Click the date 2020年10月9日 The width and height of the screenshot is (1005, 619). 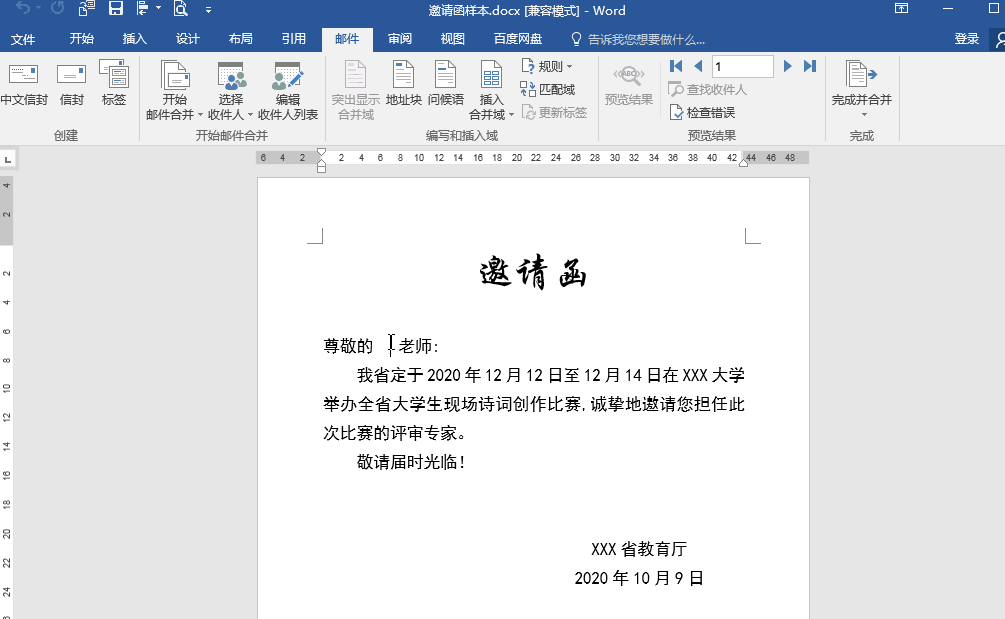(x=639, y=578)
